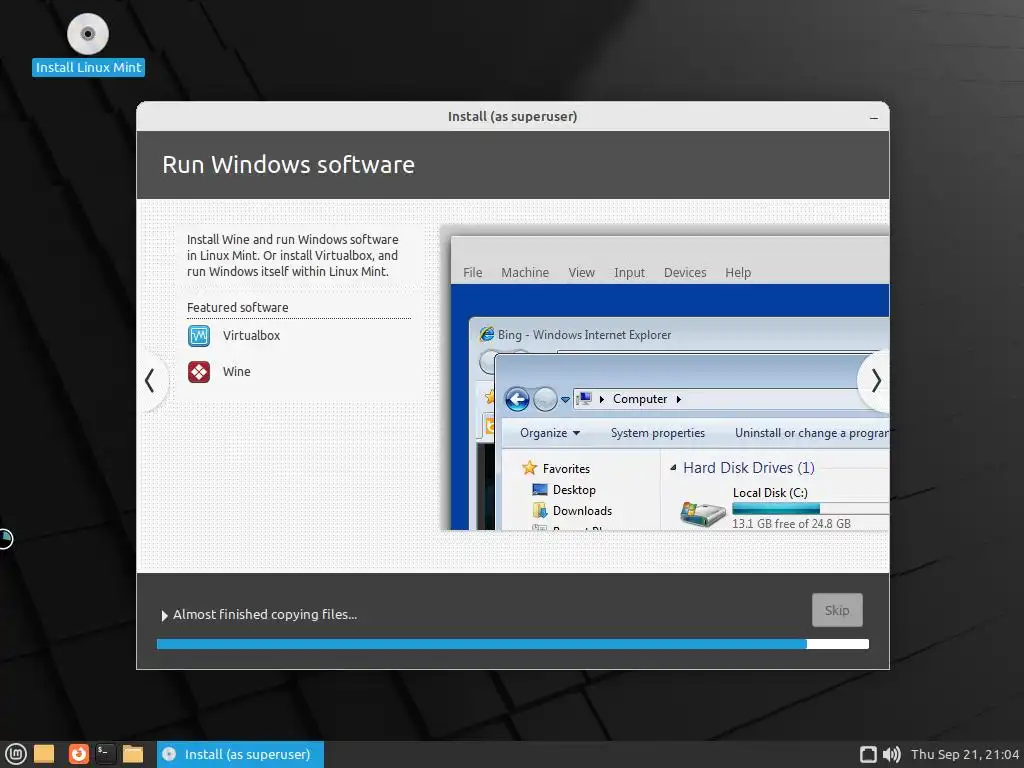1024x768 pixels.
Task: Advance to the next slide with the right arrow
Action: [875, 381]
